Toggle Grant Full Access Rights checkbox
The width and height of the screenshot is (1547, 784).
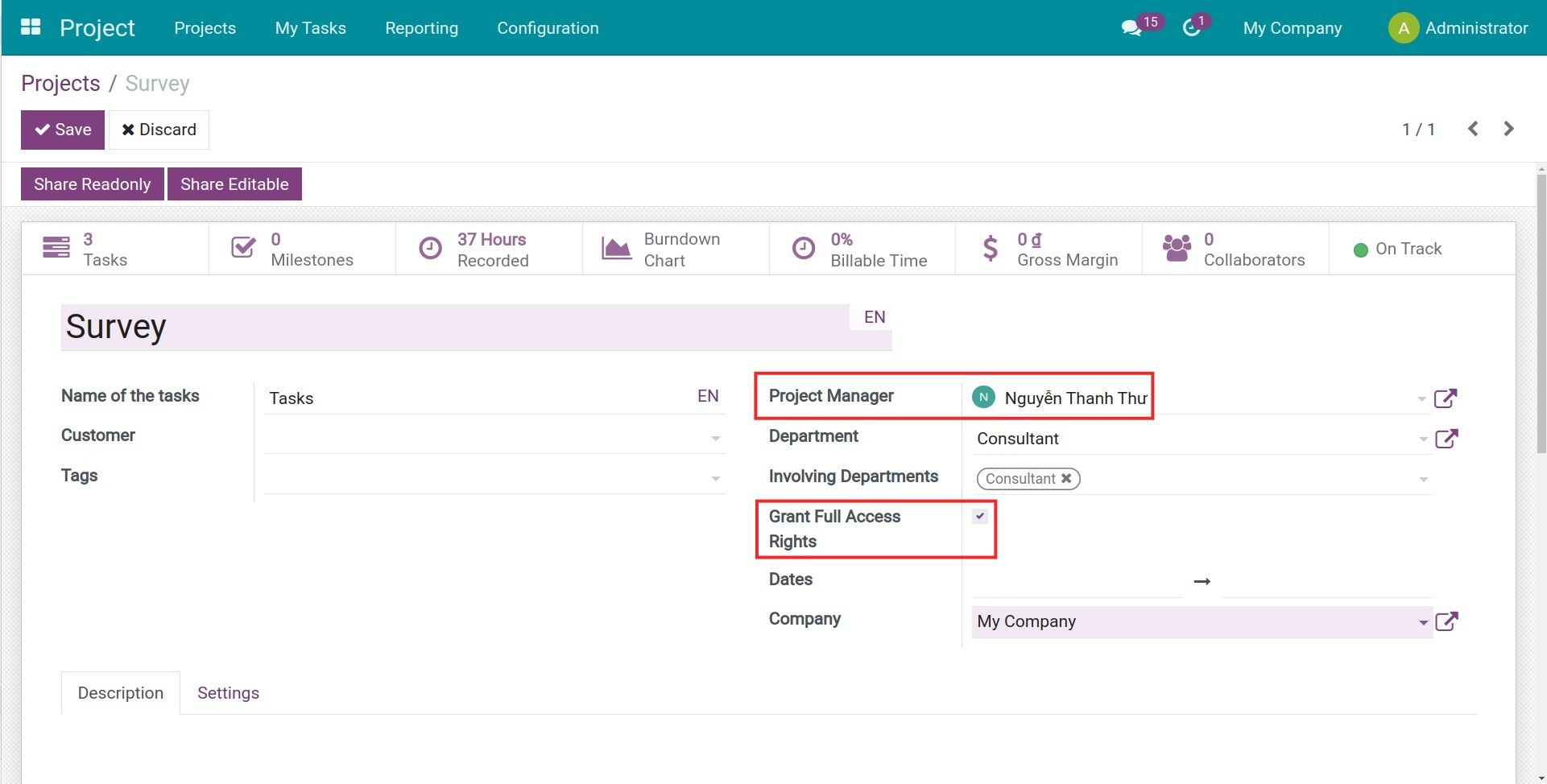[x=979, y=516]
